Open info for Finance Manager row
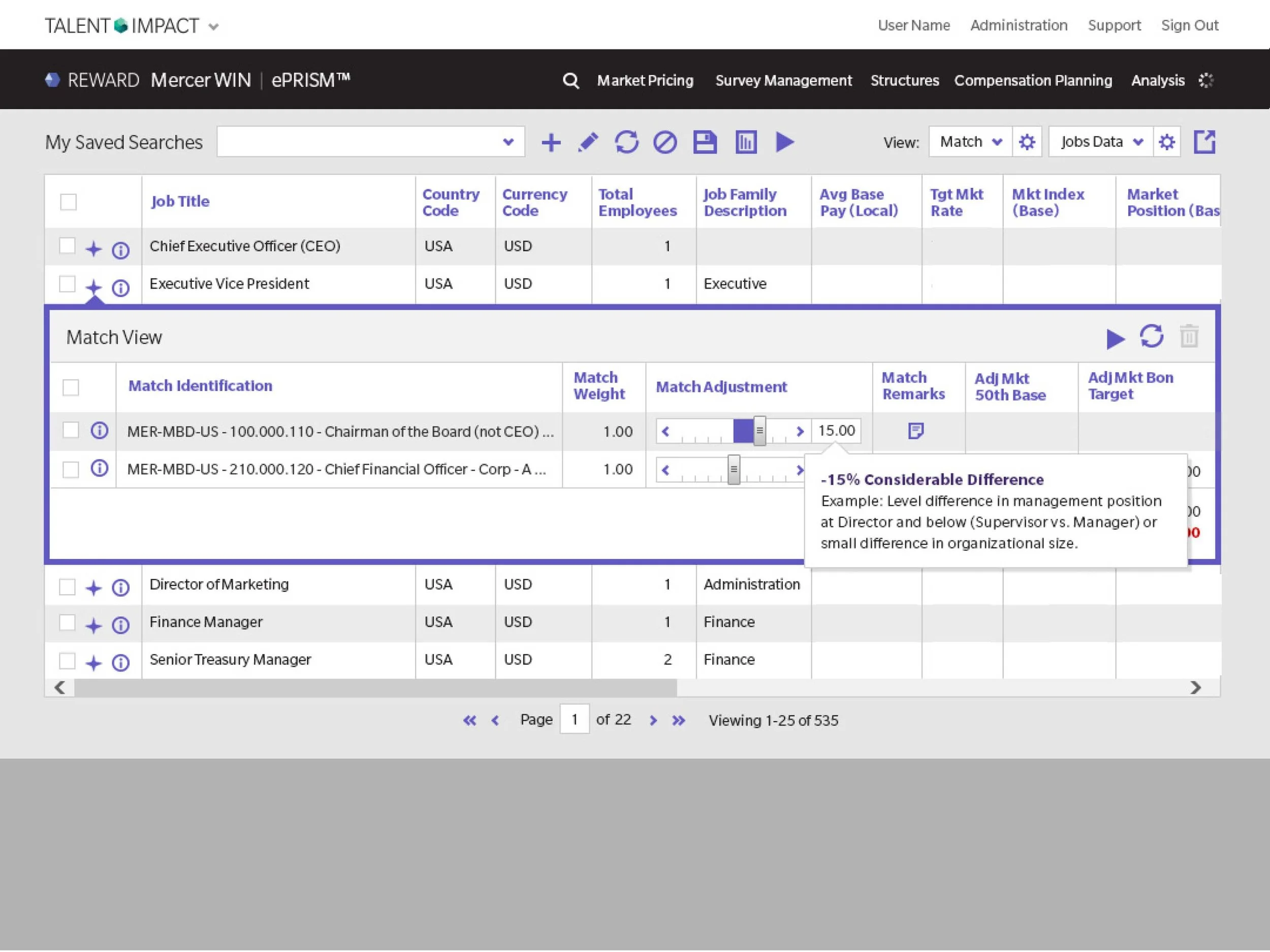1270x952 pixels. click(120, 625)
